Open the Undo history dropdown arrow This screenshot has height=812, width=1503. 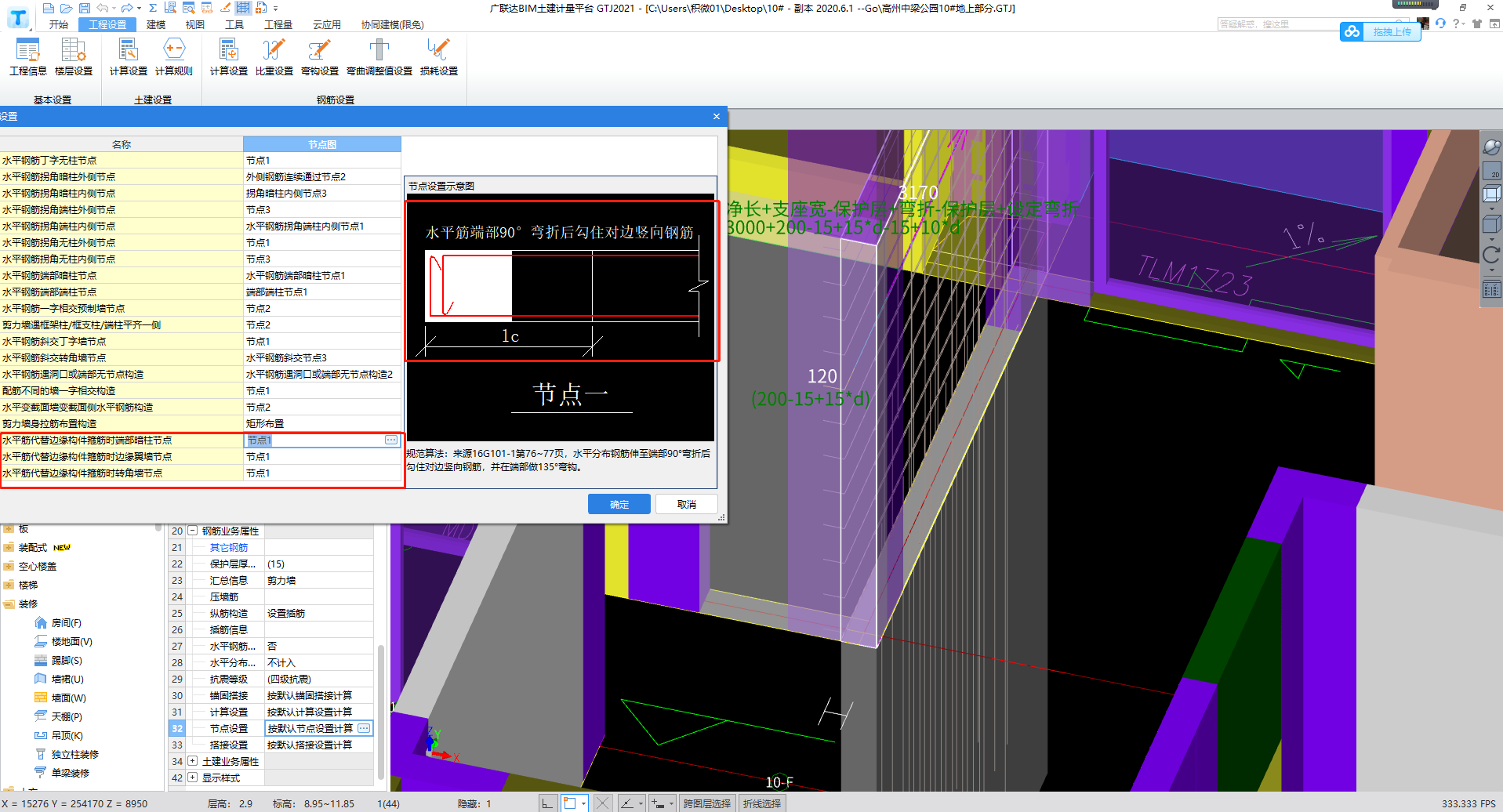point(114,9)
